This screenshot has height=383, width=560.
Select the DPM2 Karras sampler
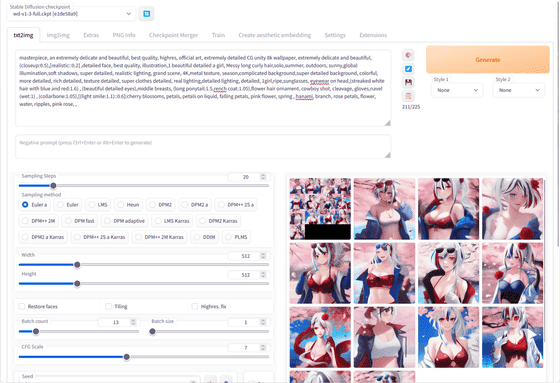[219, 221]
